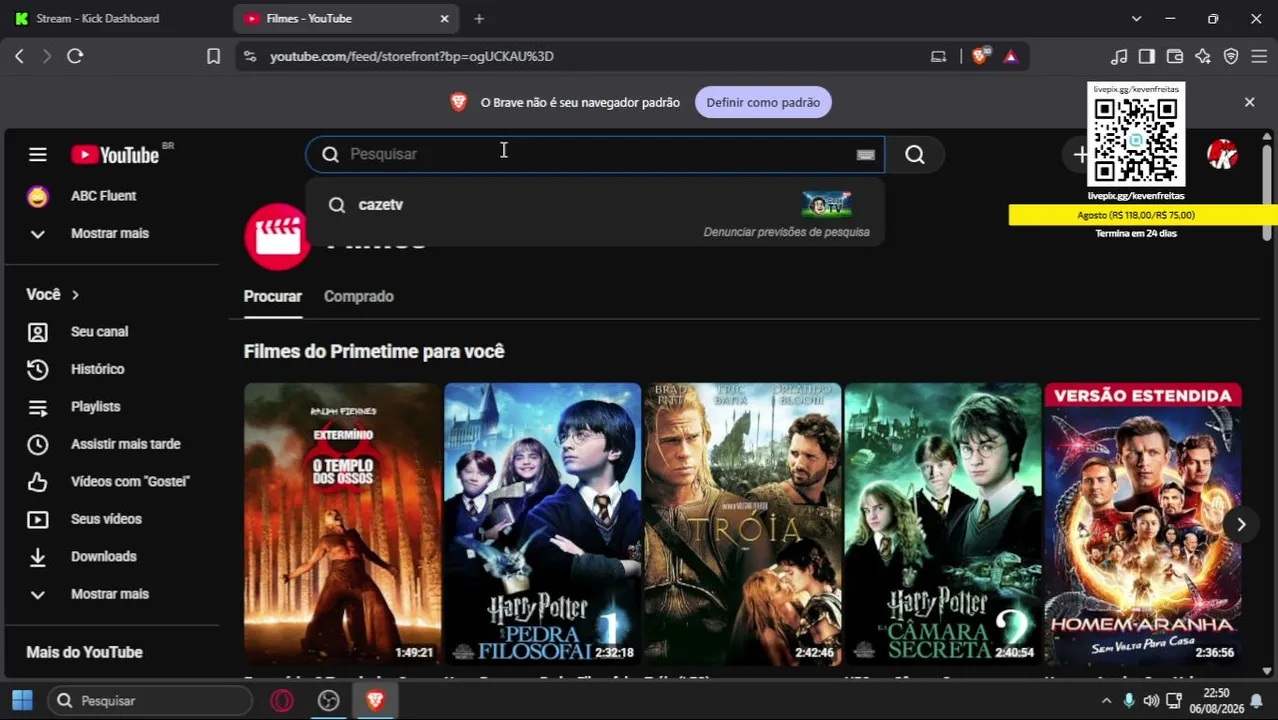This screenshot has height=720, width=1278.
Task: Open the Você section chevron
Action: tap(75, 295)
